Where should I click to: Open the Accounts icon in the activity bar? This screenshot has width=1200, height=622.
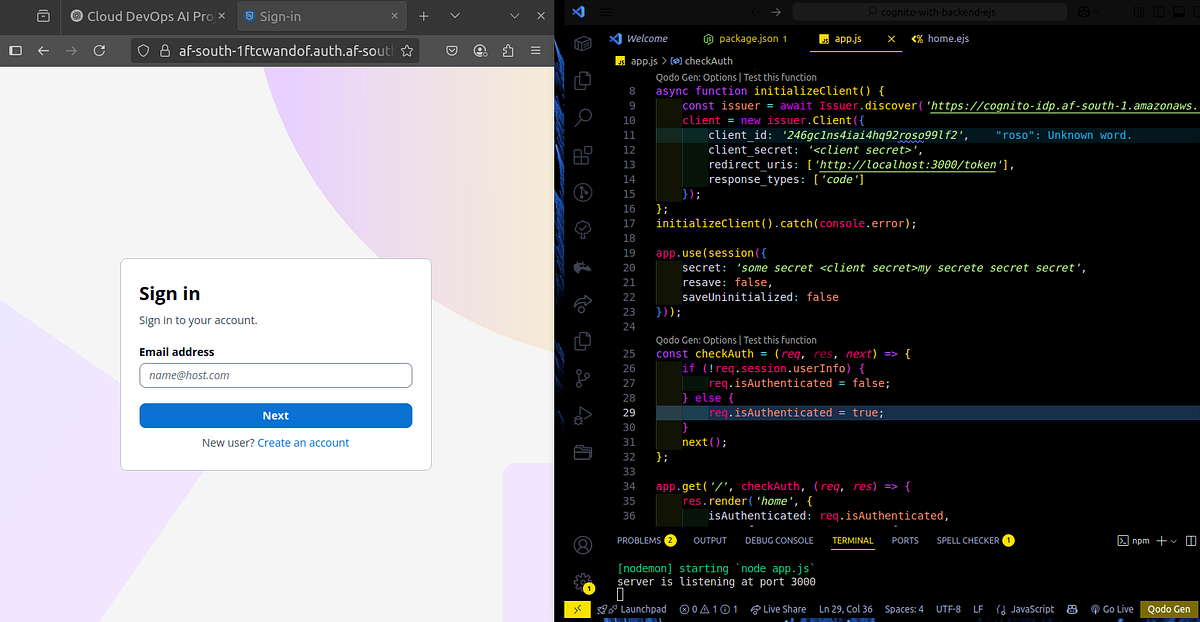[x=583, y=544]
